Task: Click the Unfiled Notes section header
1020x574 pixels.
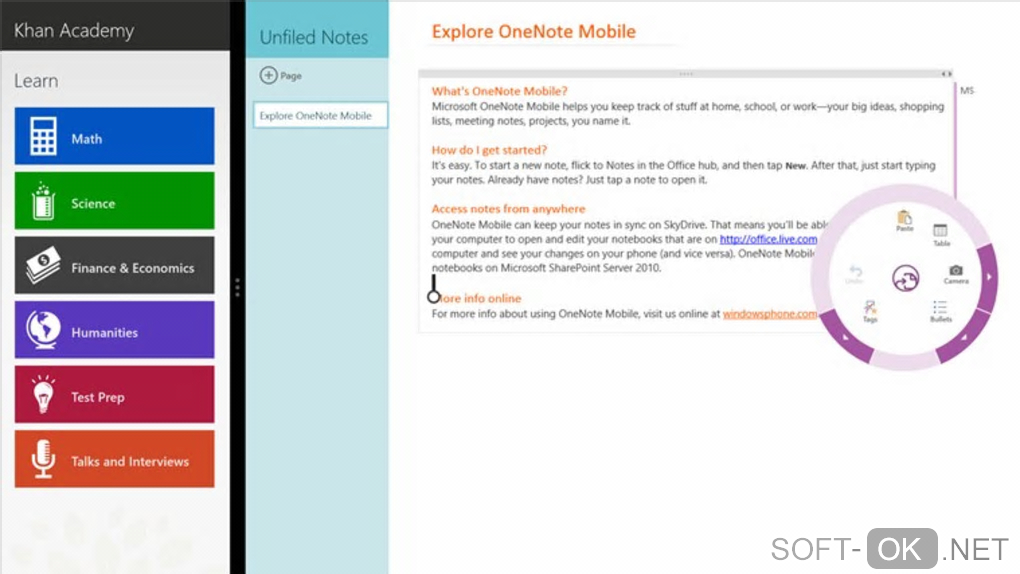Action: coord(314,37)
